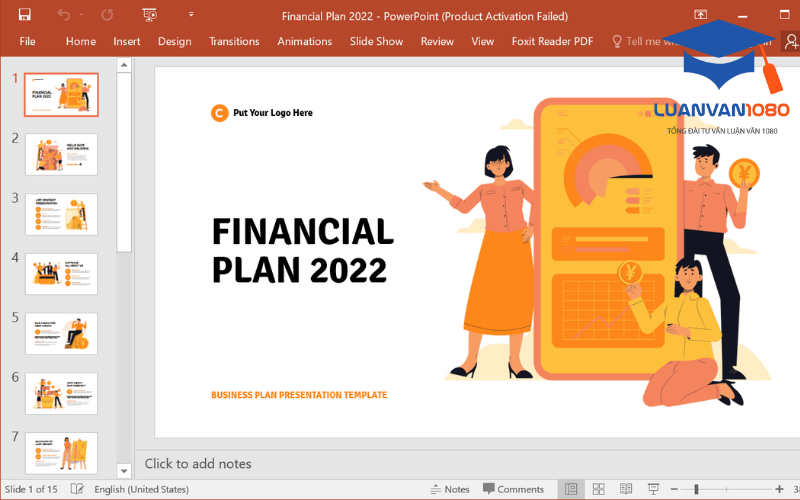
Task: Select slide 5 thumbnail
Action: click(x=61, y=334)
